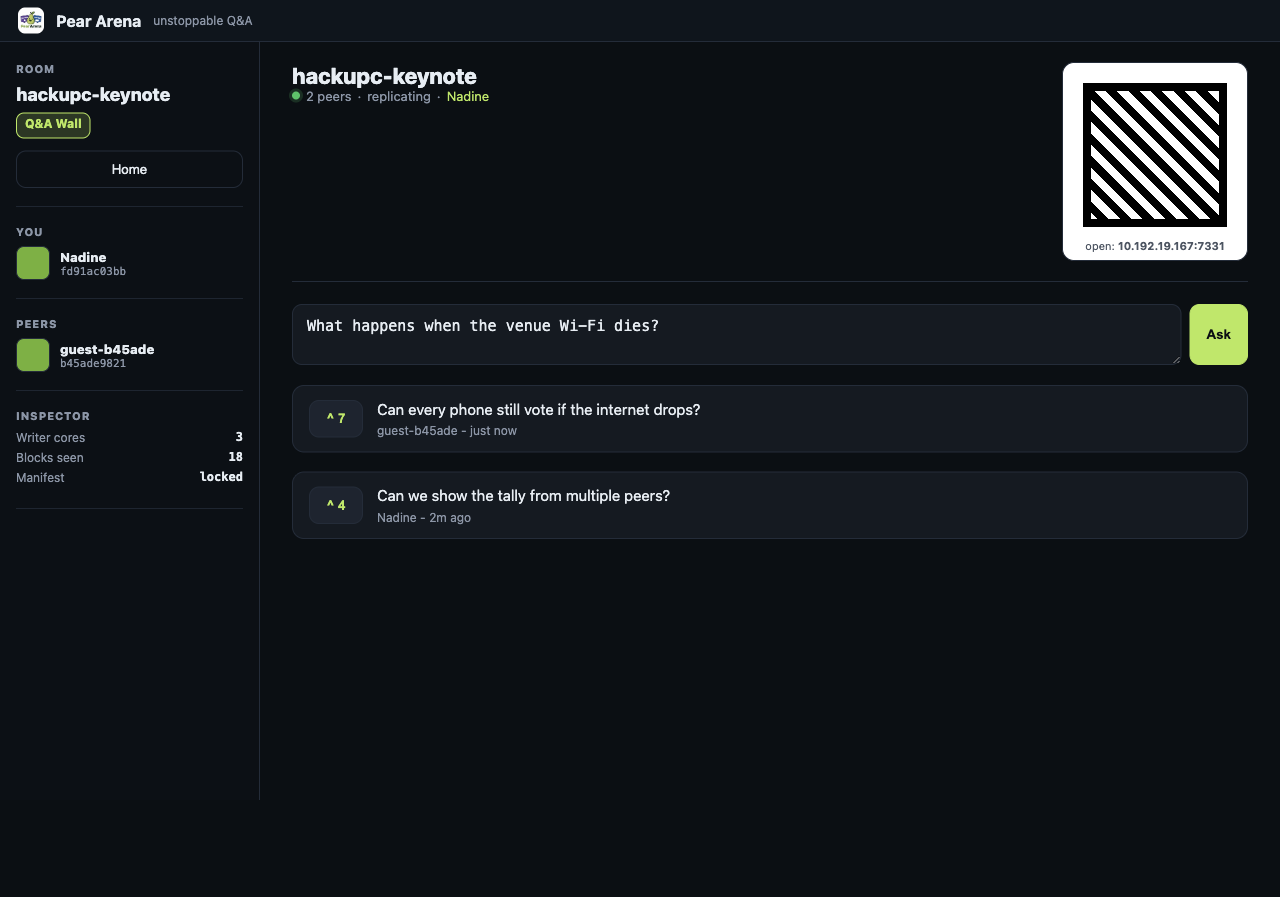The width and height of the screenshot is (1280, 897).
Task: Click 'guest-b45ade - just now' metadata
Action: 447,431
